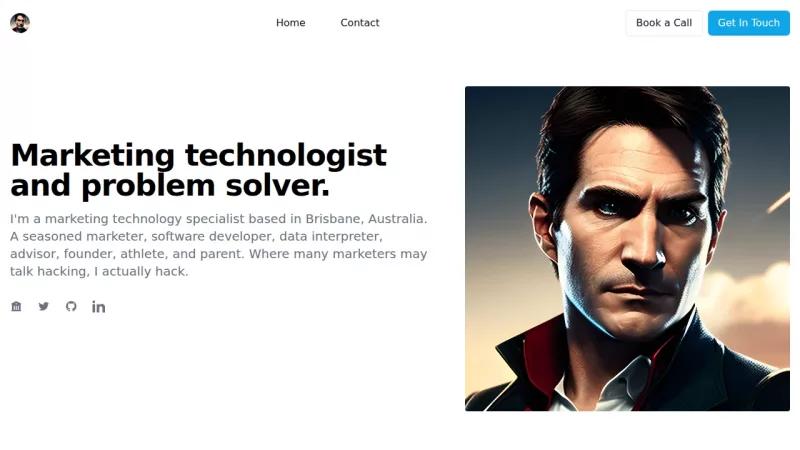Open the Twitter profile icon
800x450 pixels.
(x=44, y=306)
